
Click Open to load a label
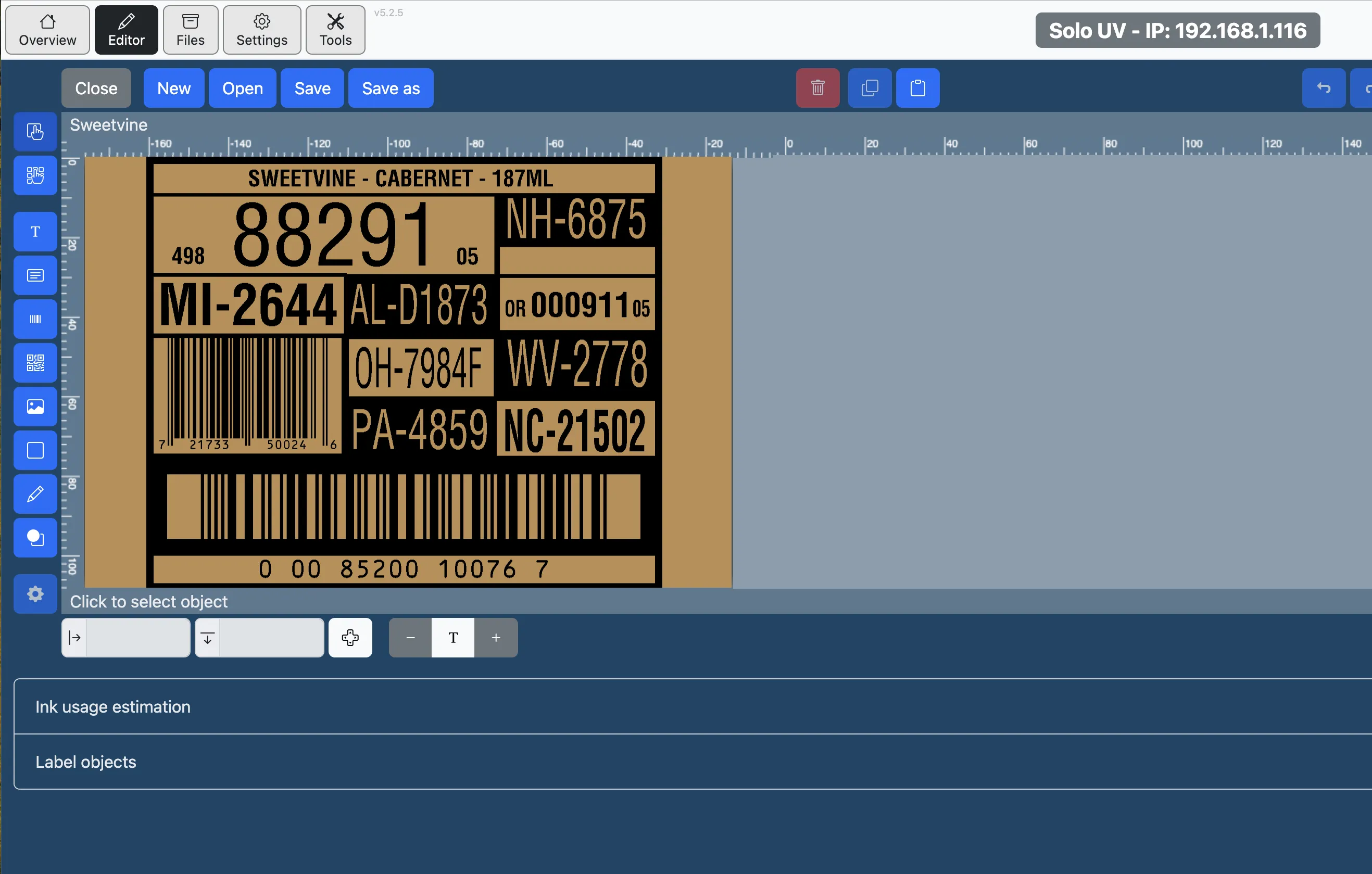tap(243, 88)
